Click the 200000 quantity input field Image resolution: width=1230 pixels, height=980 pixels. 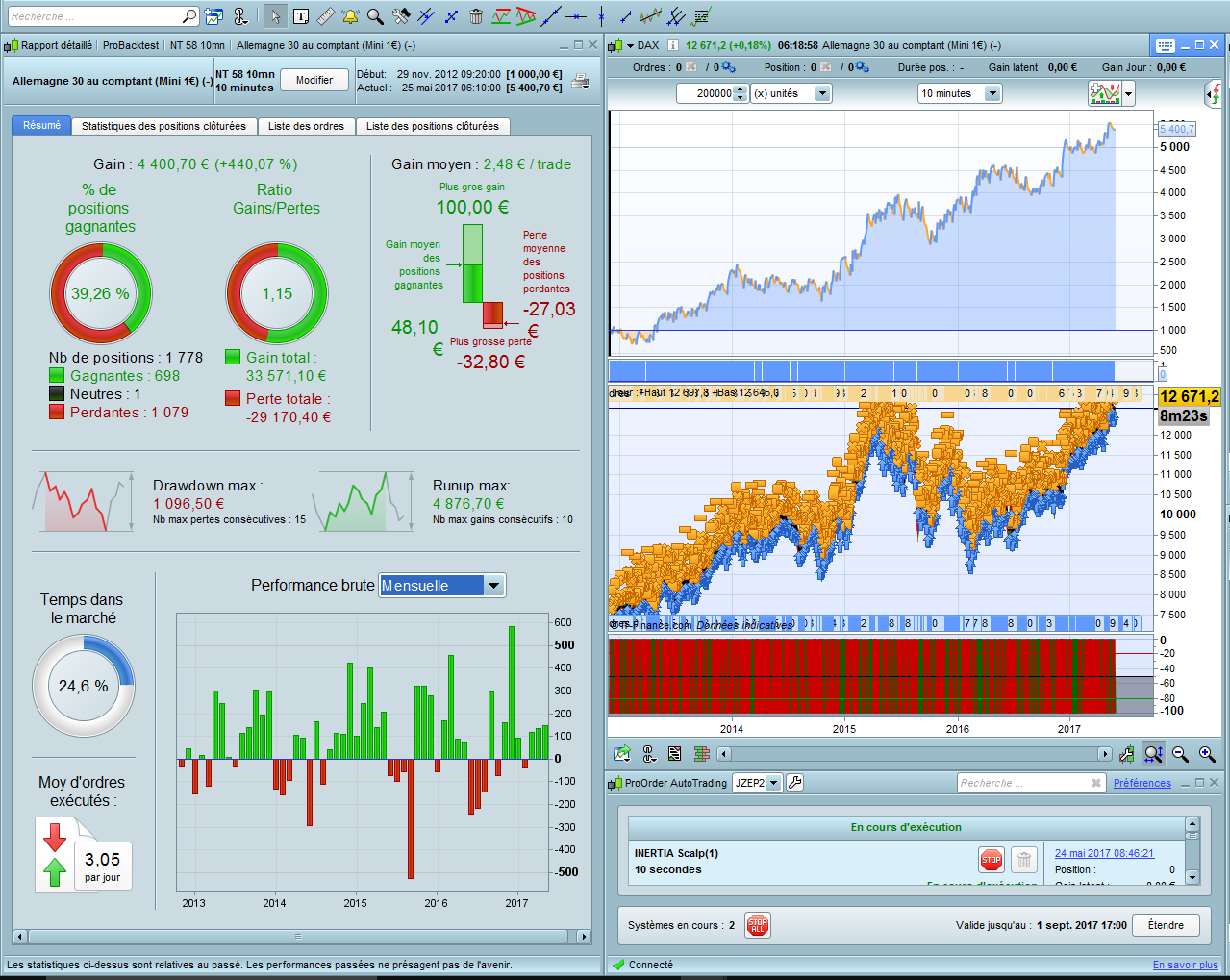[705, 93]
